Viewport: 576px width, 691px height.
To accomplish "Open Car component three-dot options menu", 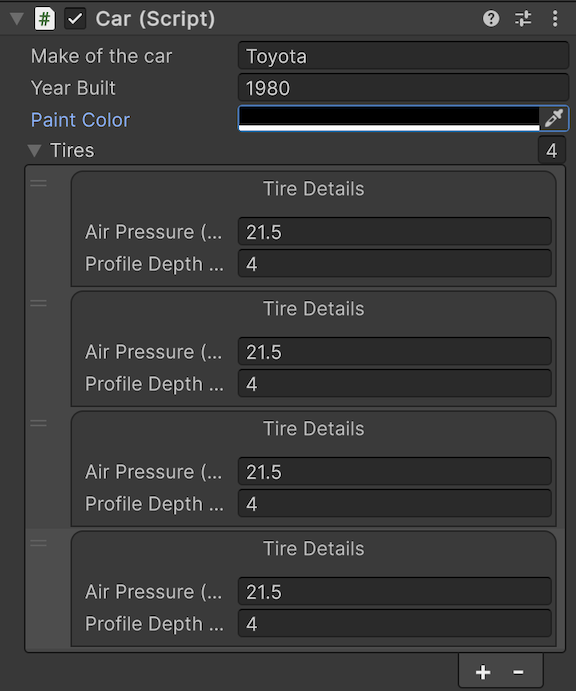I will coord(555,19).
